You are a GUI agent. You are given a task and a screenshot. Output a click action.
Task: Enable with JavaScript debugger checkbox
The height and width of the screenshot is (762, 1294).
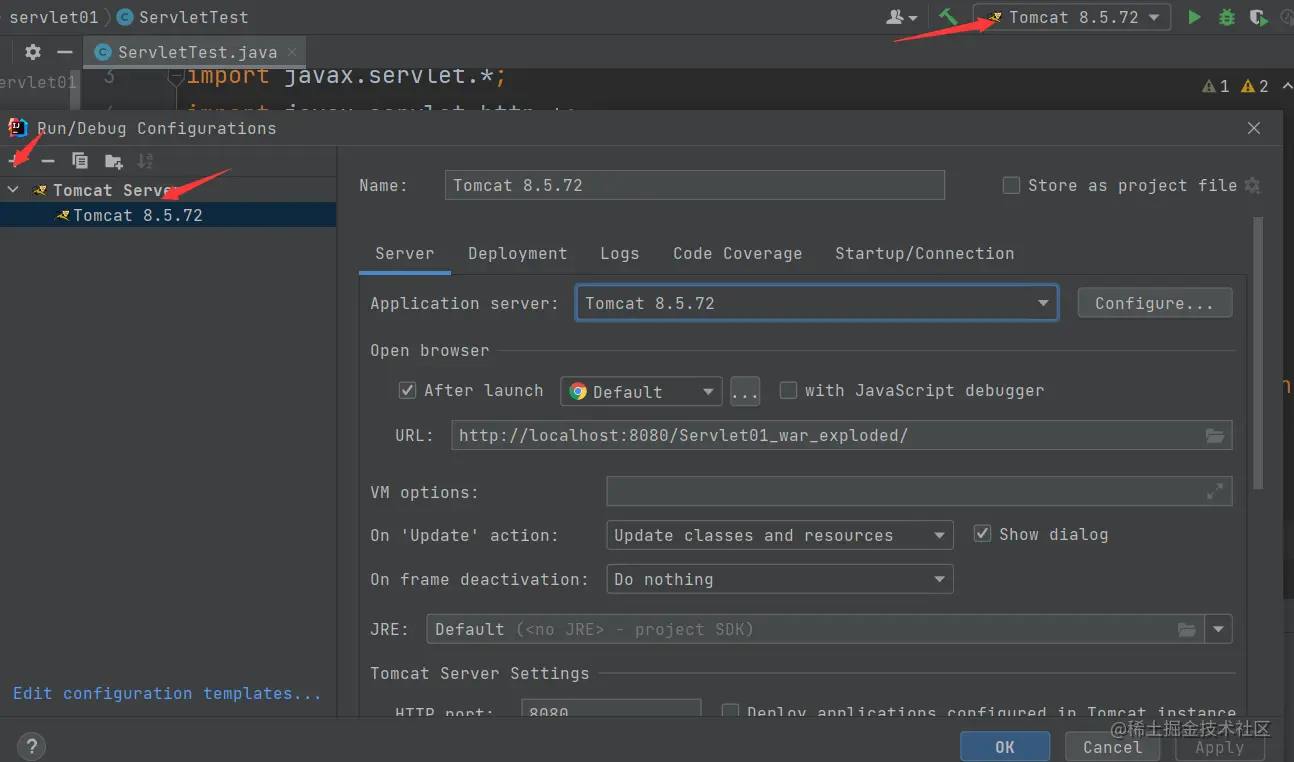coord(788,390)
